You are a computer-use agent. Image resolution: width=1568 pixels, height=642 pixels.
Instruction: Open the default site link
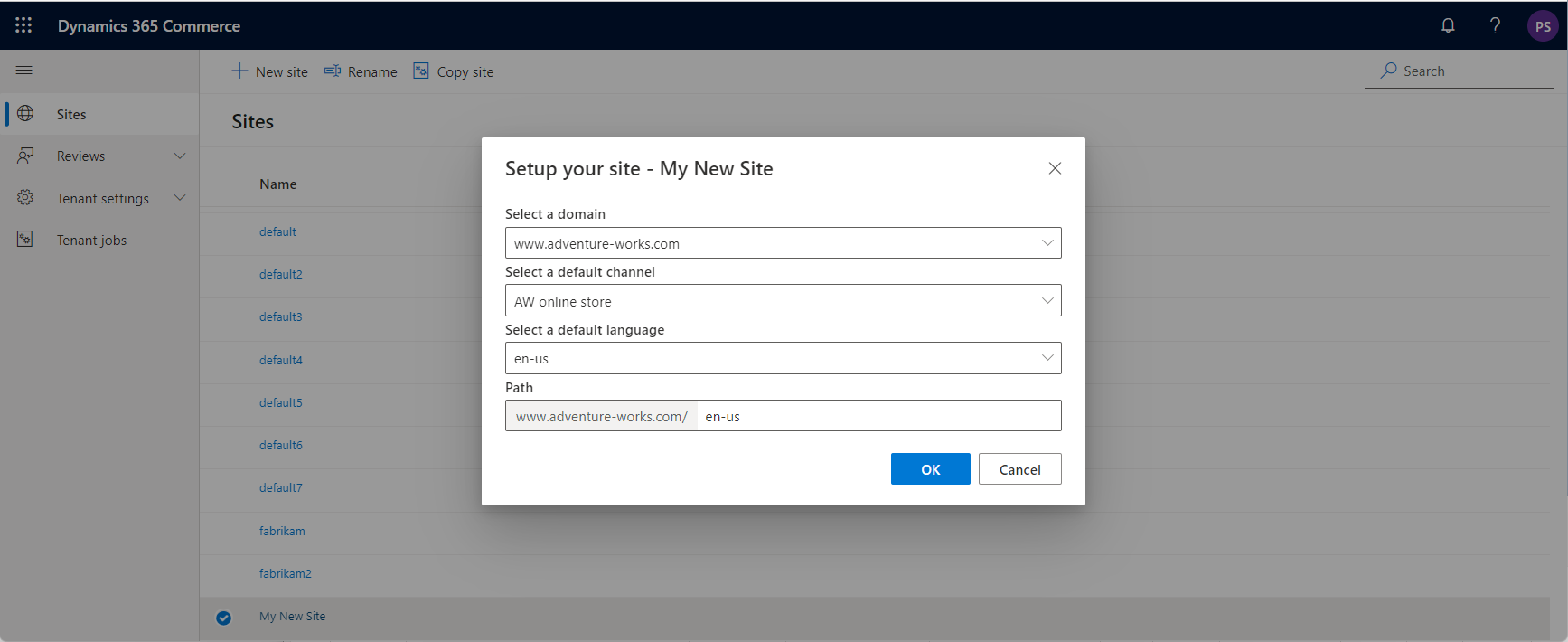click(x=277, y=231)
